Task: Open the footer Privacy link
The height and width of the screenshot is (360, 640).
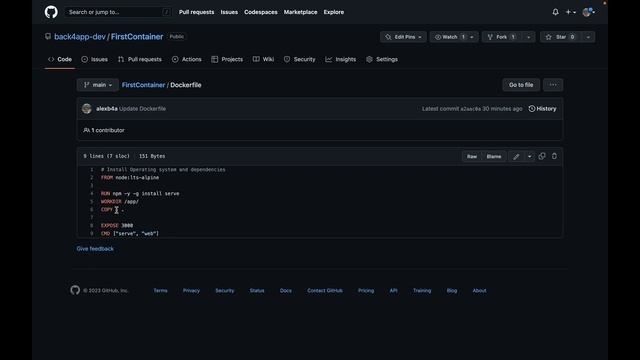Action: (191, 291)
